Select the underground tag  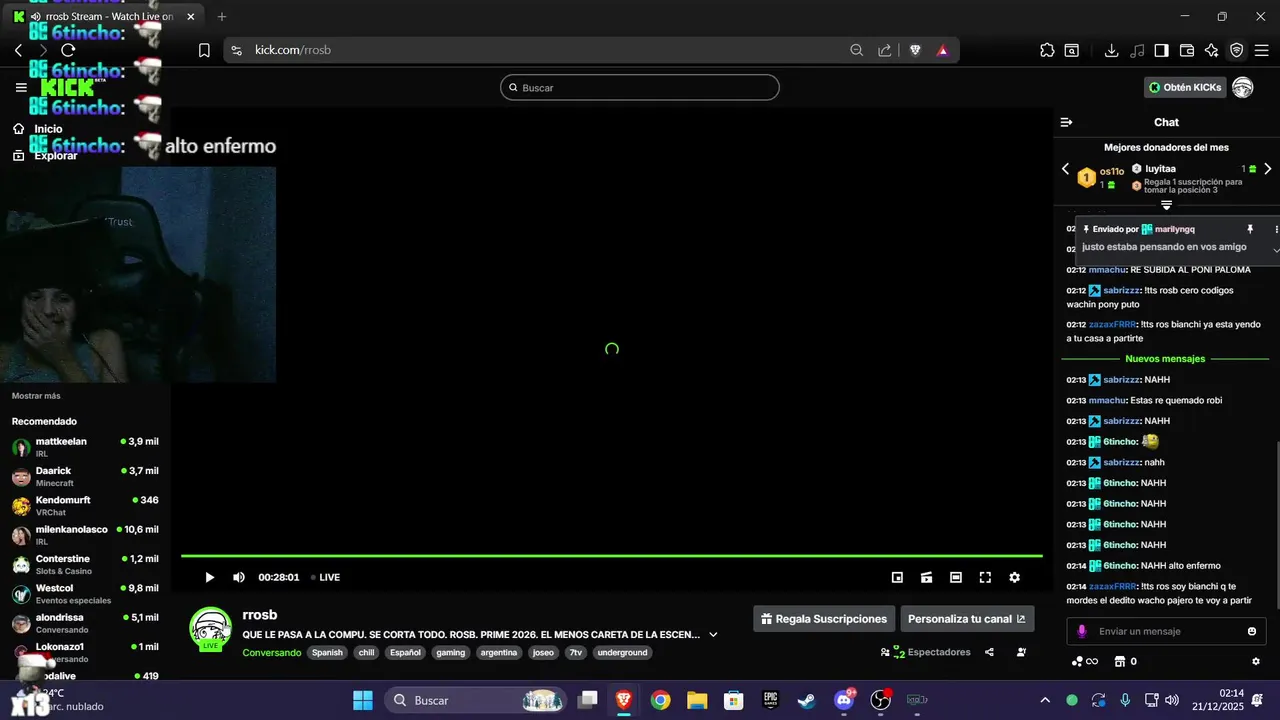(x=623, y=652)
